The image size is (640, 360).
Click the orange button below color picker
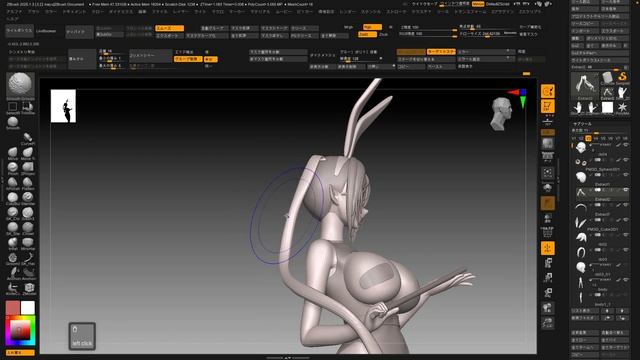pyautogui.click(x=20, y=352)
